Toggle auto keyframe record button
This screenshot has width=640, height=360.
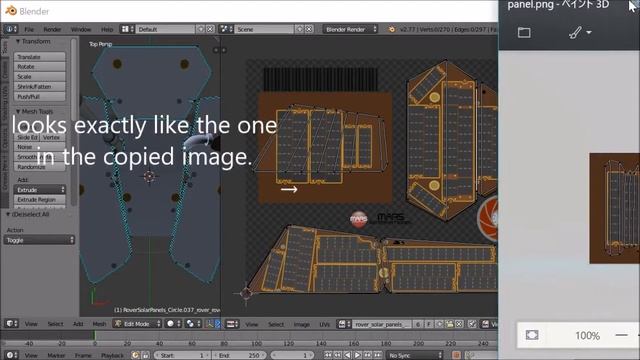(456, 355)
